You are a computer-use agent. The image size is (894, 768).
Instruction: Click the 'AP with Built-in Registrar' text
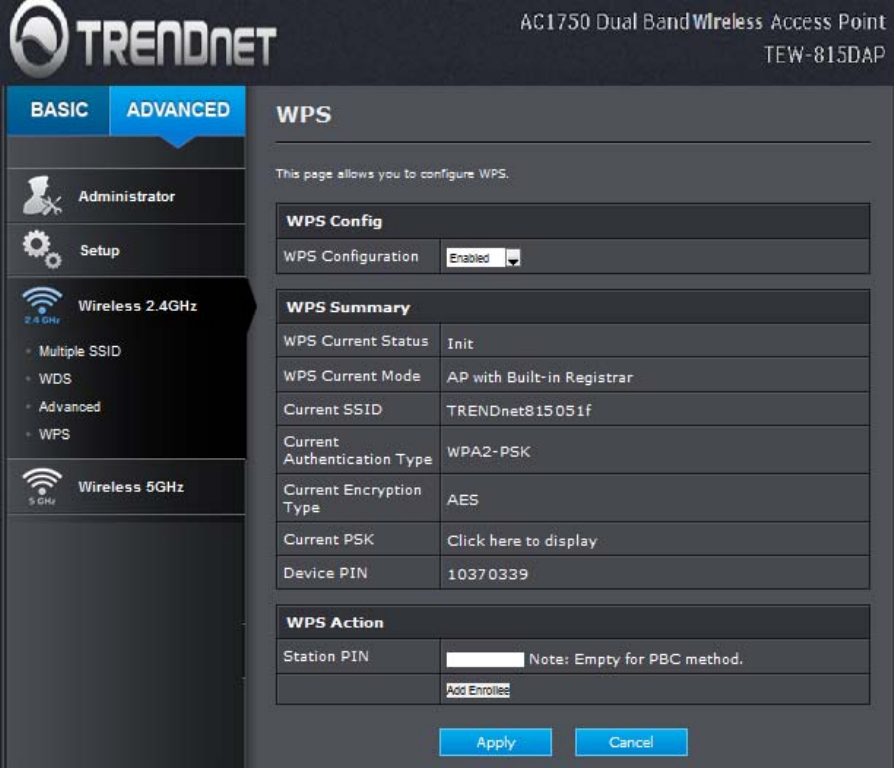[540, 377]
